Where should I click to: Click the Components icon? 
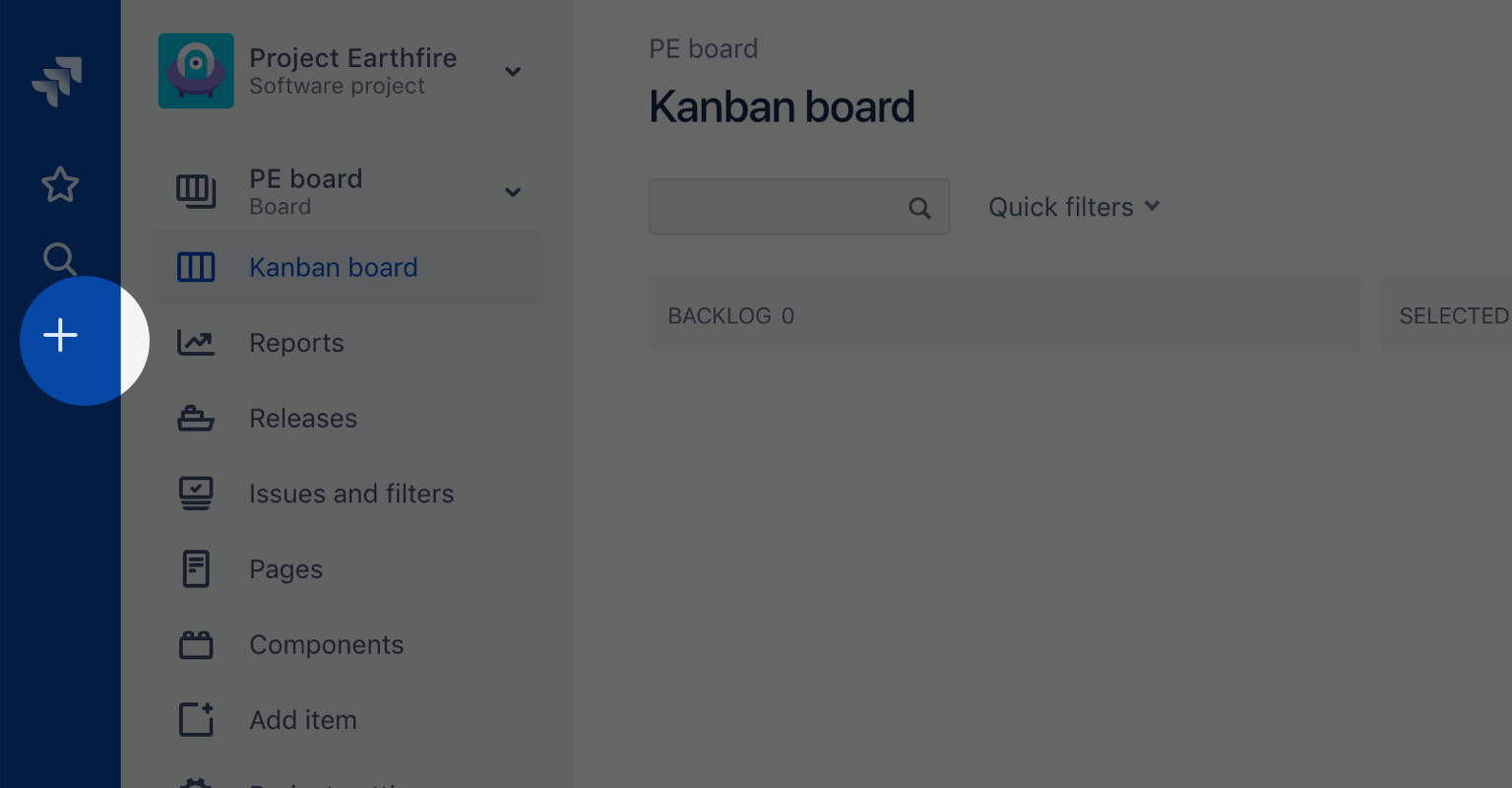pyautogui.click(x=196, y=645)
